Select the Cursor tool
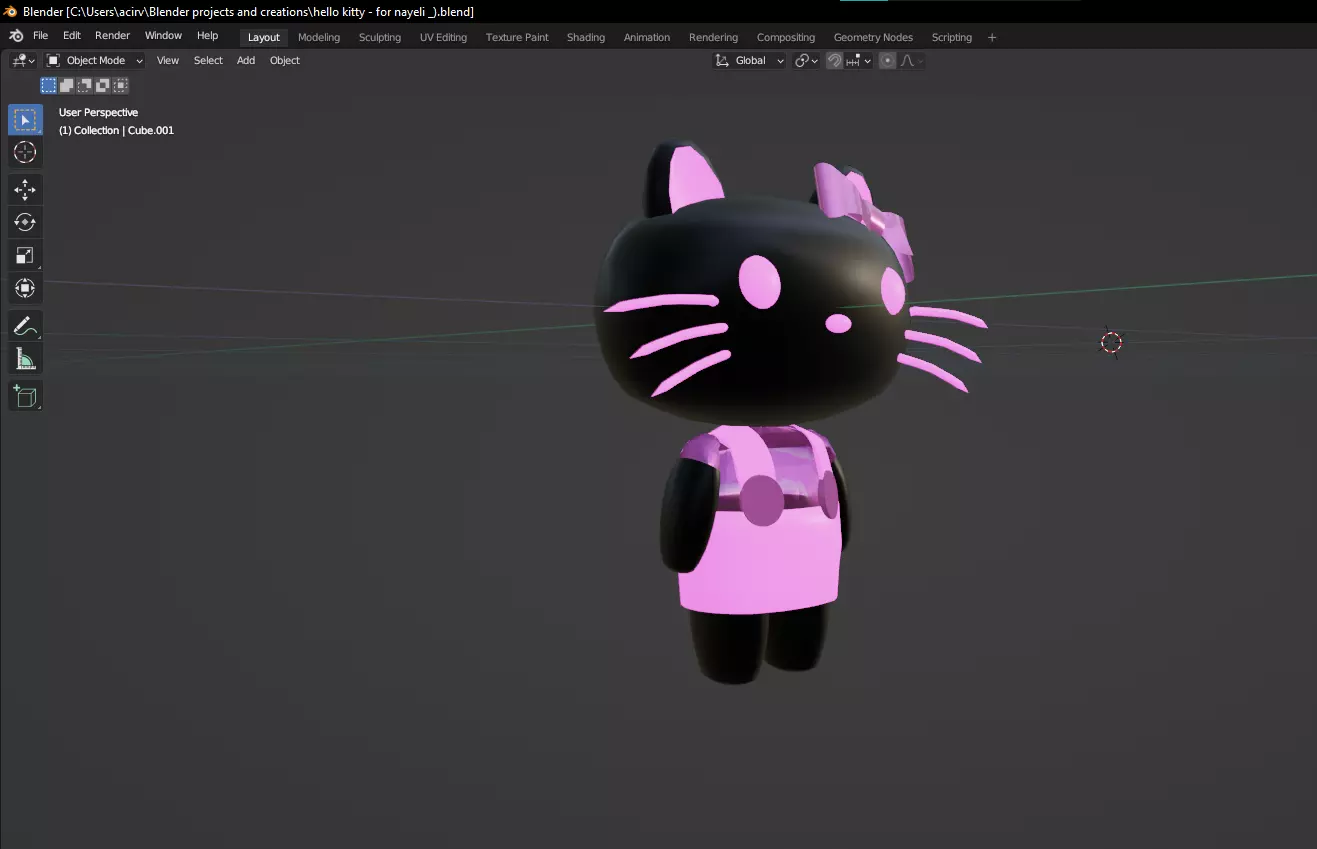Image resolution: width=1317 pixels, height=849 pixels. pos(25,152)
